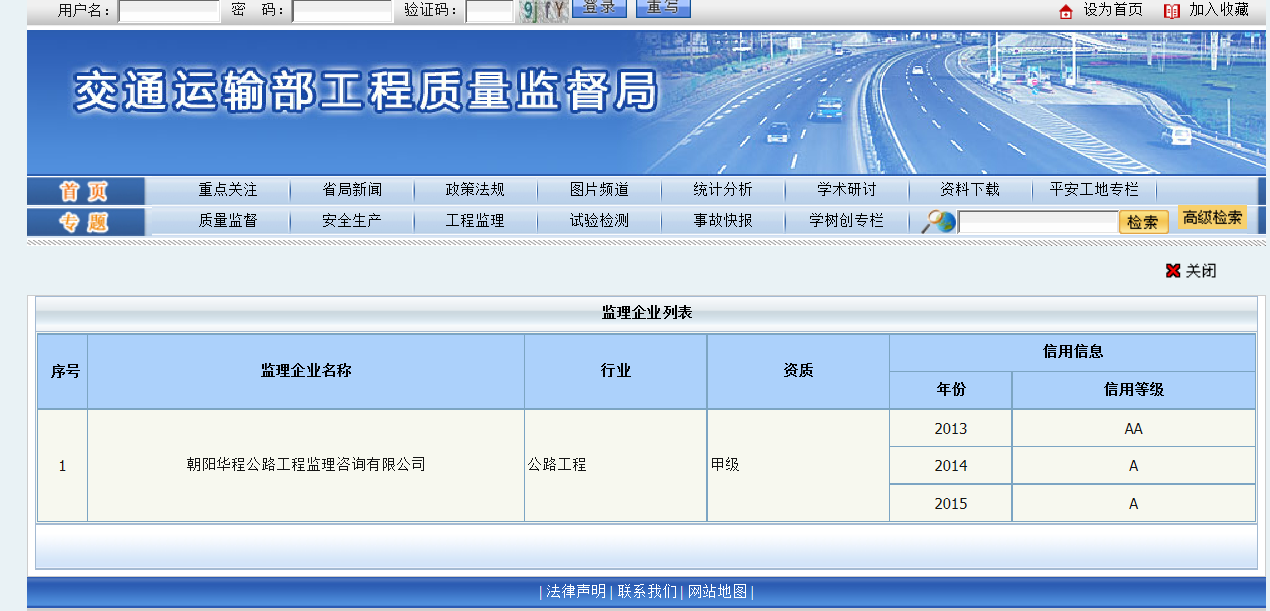
Task: Open the 网站地图 footer link
Action: click(x=717, y=591)
